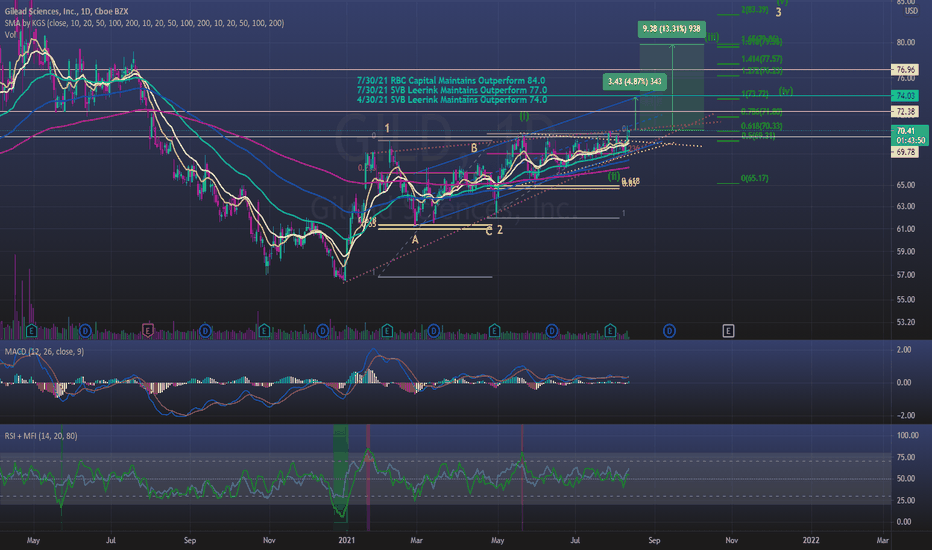
Task: Click the gray upcoming earnings E marker
Action: click(x=728, y=331)
